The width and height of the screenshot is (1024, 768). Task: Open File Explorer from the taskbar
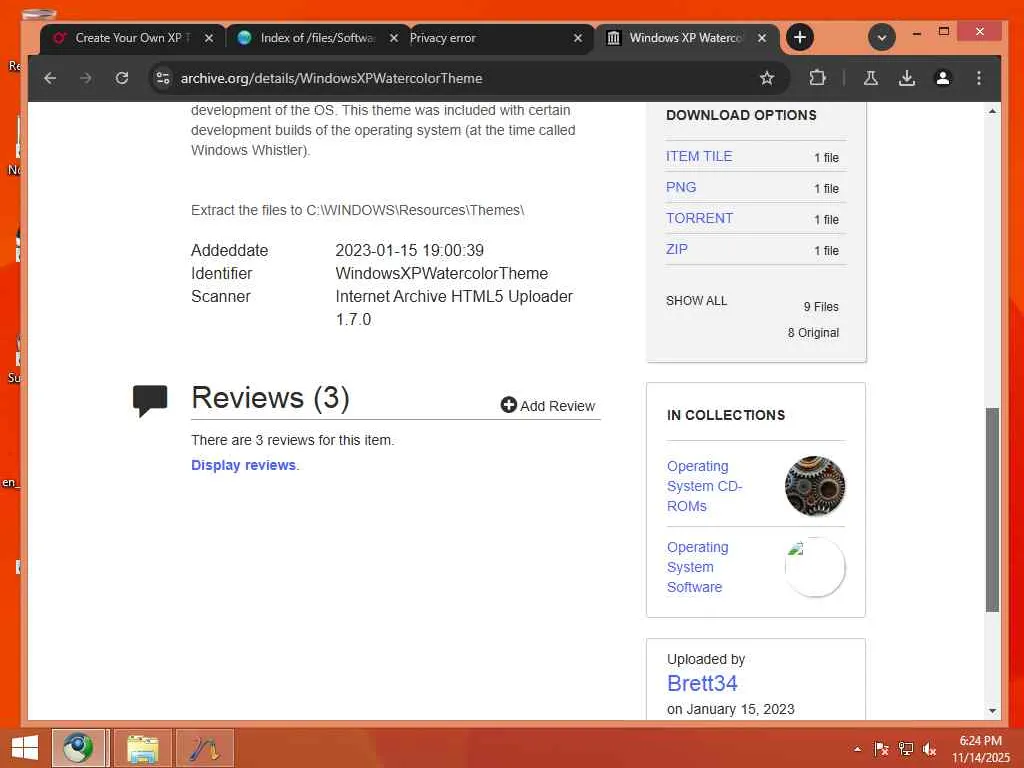point(142,748)
